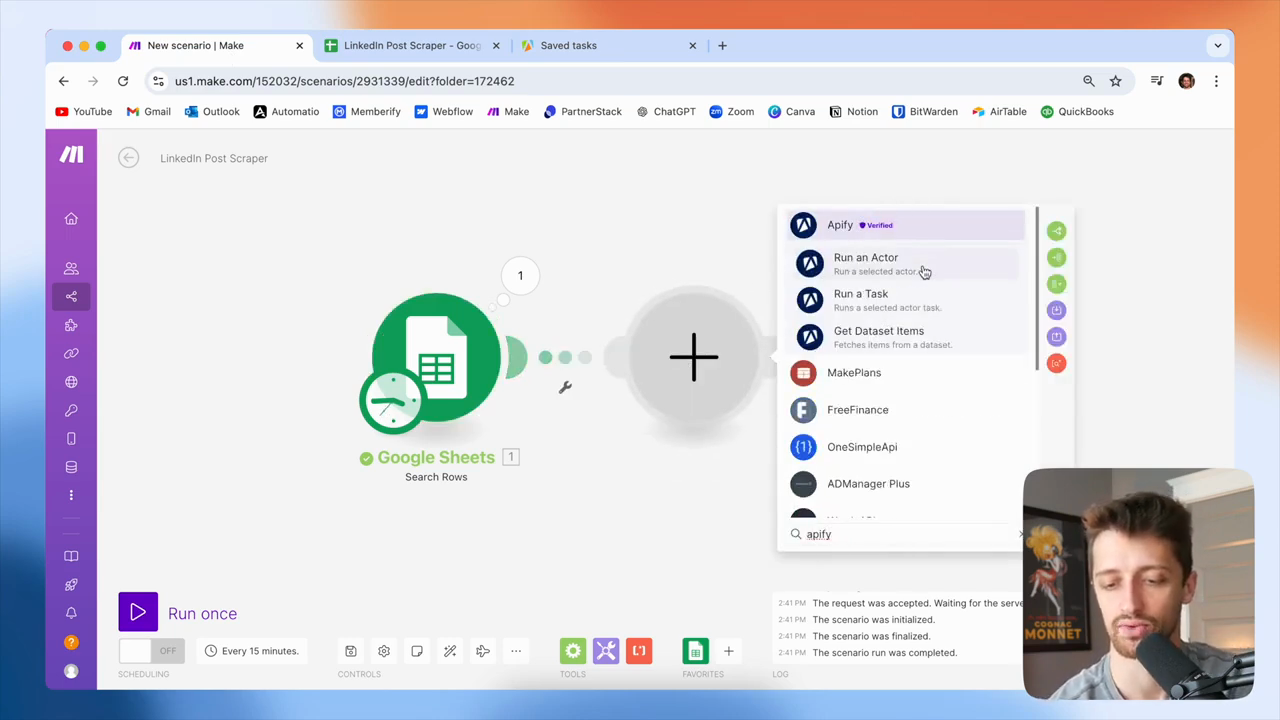
Task: Click the empty plus module on canvas
Action: 694,358
